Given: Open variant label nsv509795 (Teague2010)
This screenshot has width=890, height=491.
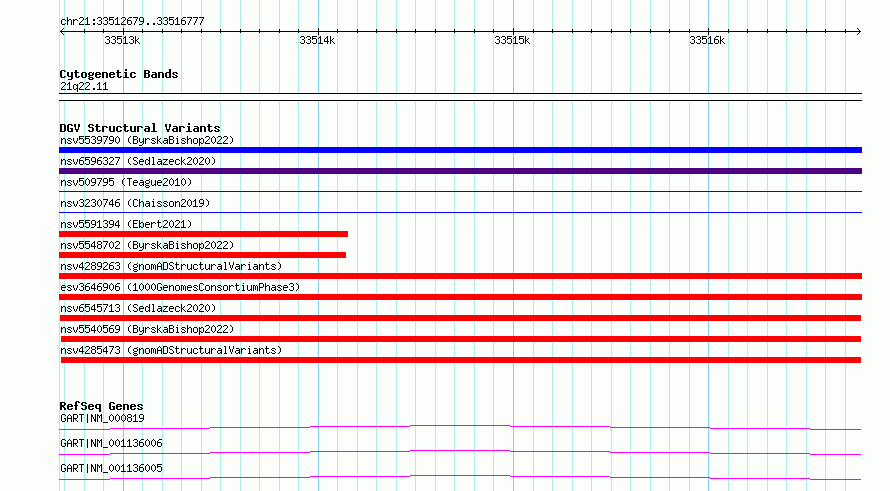Looking at the screenshot, I should pos(126,182).
